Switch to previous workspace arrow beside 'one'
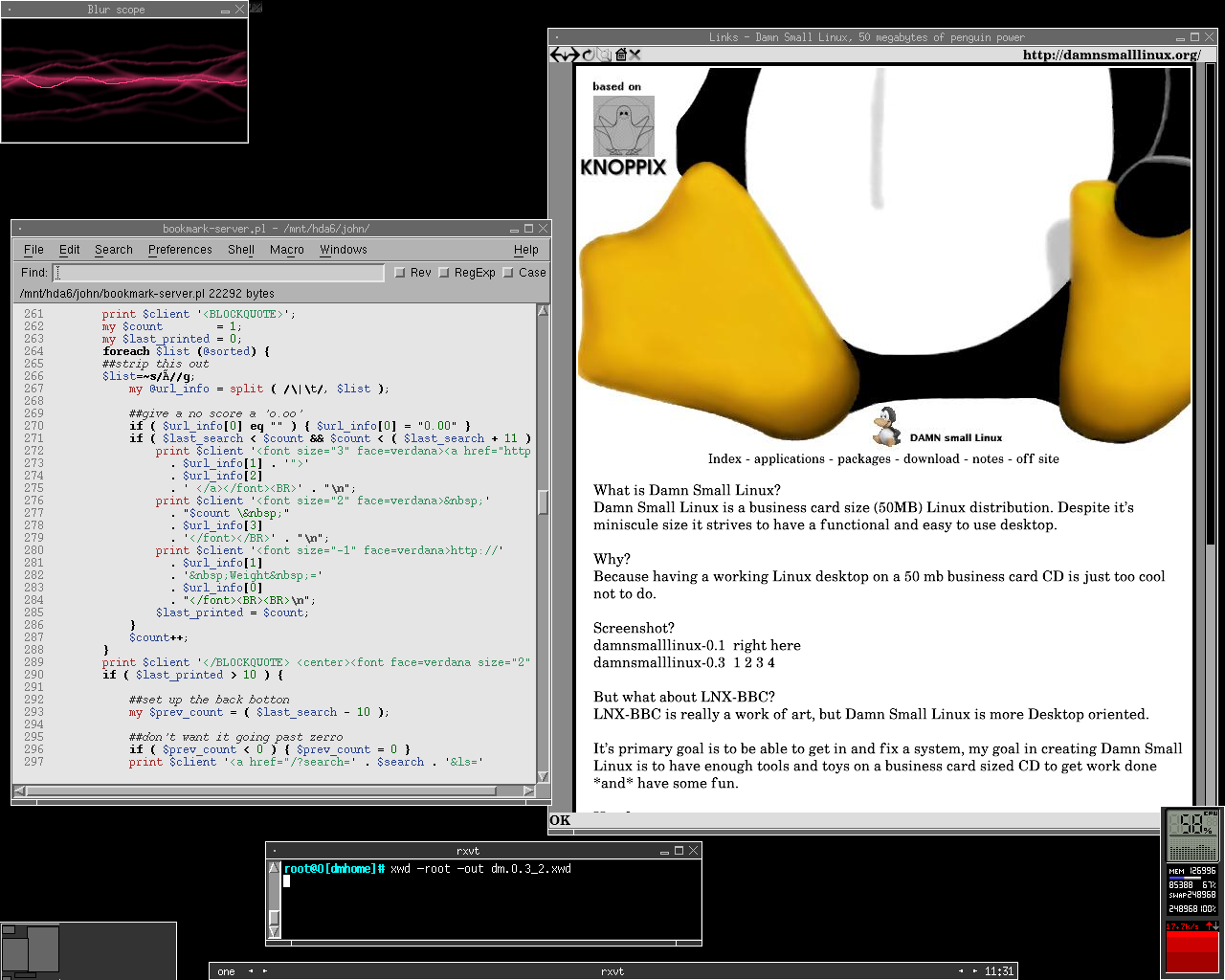 point(251,971)
